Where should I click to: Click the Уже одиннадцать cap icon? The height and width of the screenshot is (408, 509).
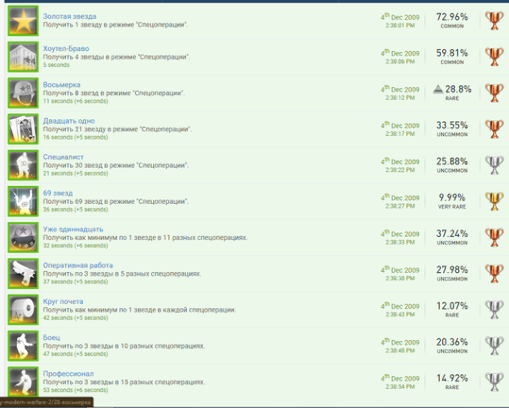click(x=23, y=237)
